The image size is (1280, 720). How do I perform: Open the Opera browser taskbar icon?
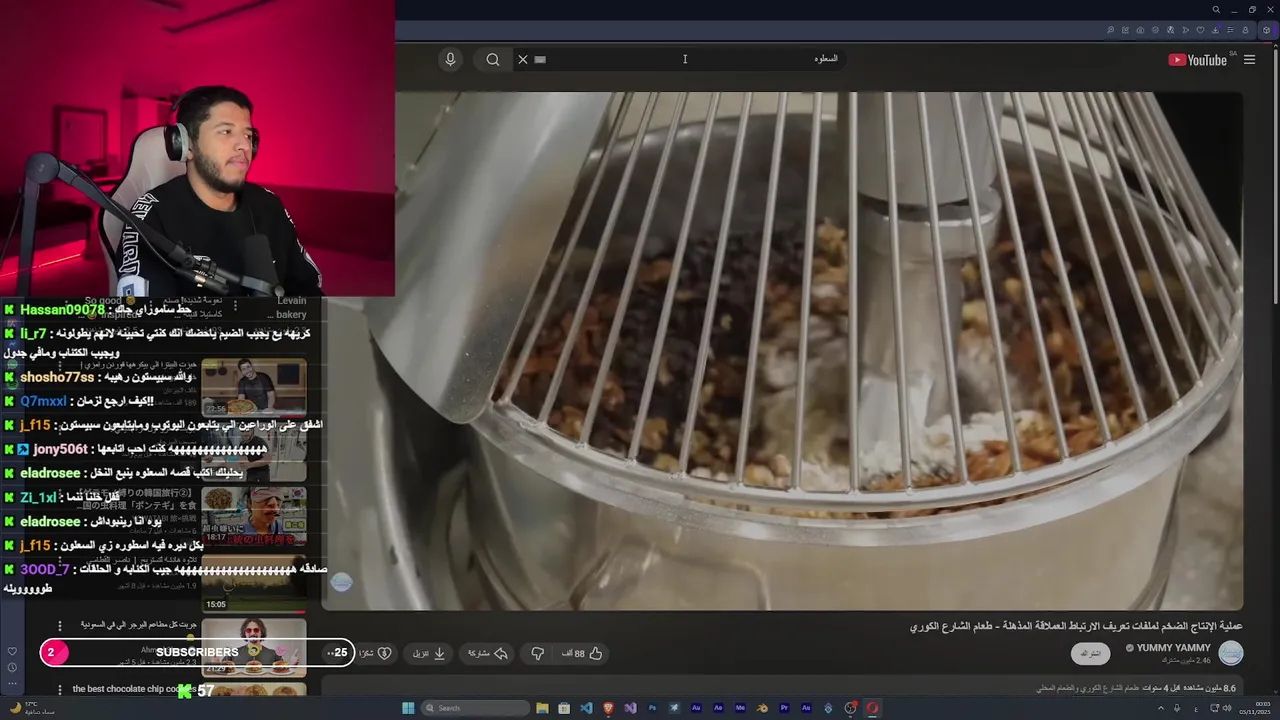tap(872, 708)
